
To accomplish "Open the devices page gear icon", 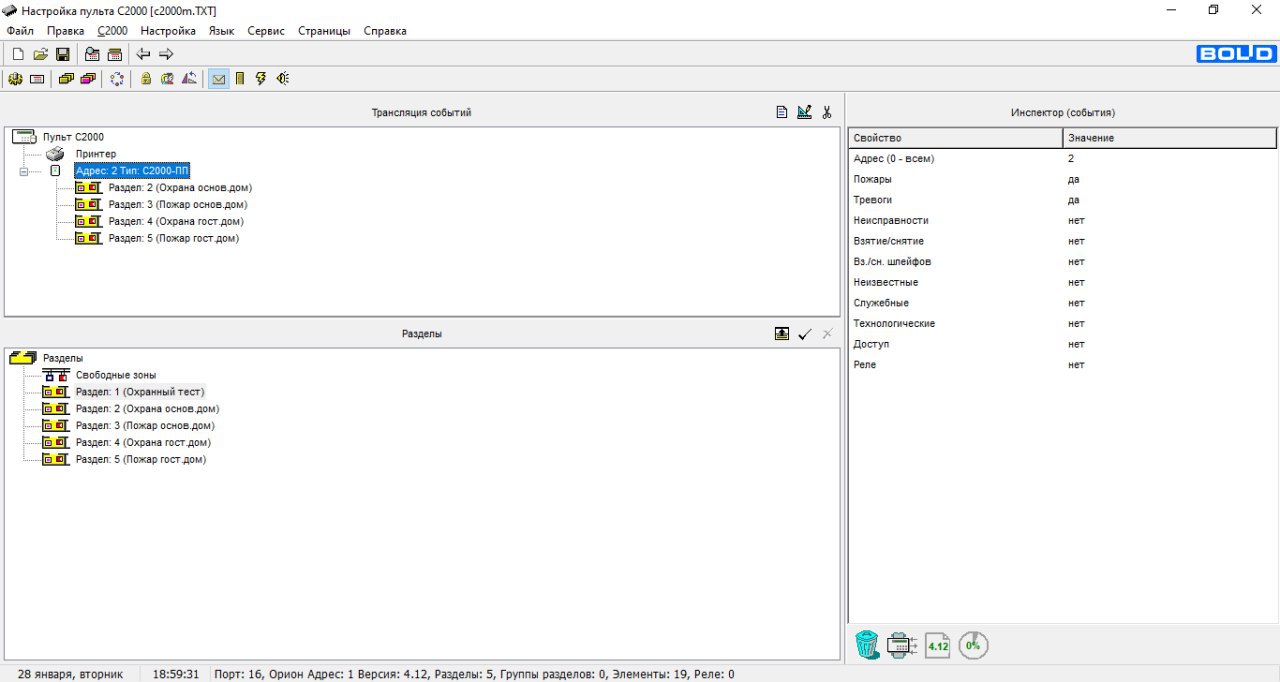I will (15, 79).
